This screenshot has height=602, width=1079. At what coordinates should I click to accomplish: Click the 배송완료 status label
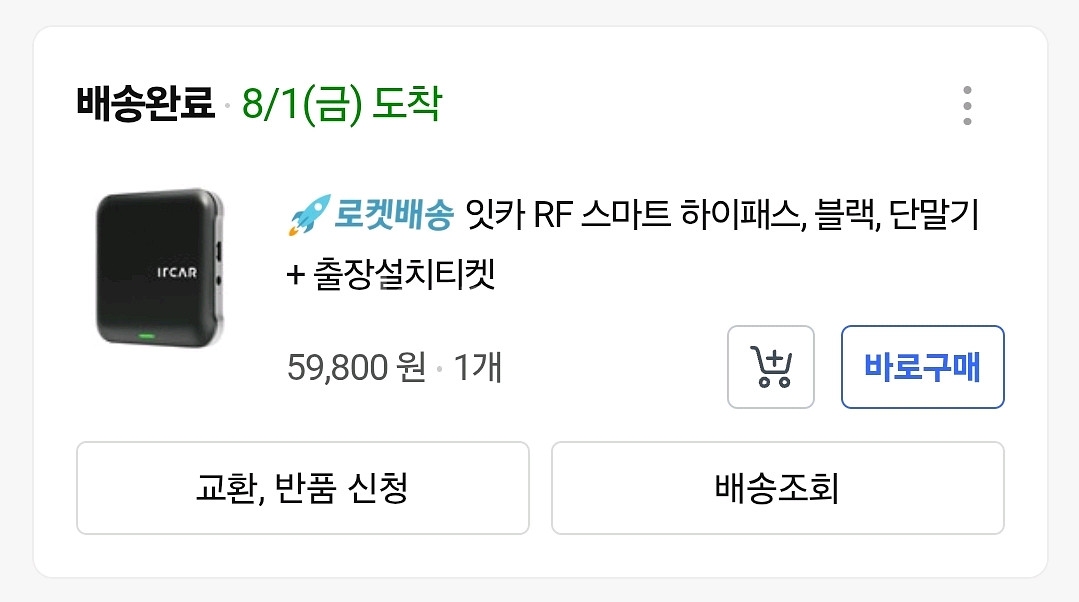point(146,104)
